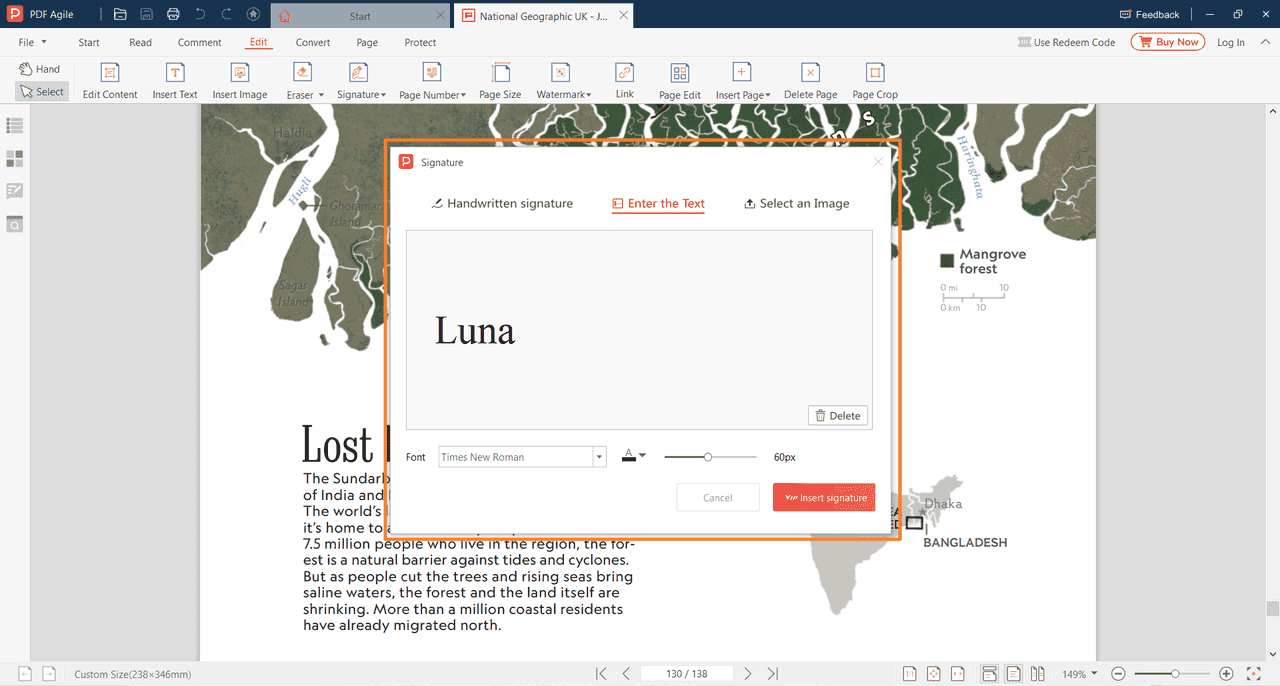This screenshot has width=1280, height=686.
Task: Toggle the Select cursor mode
Action: pyautogui.click(x=41, y=92)
